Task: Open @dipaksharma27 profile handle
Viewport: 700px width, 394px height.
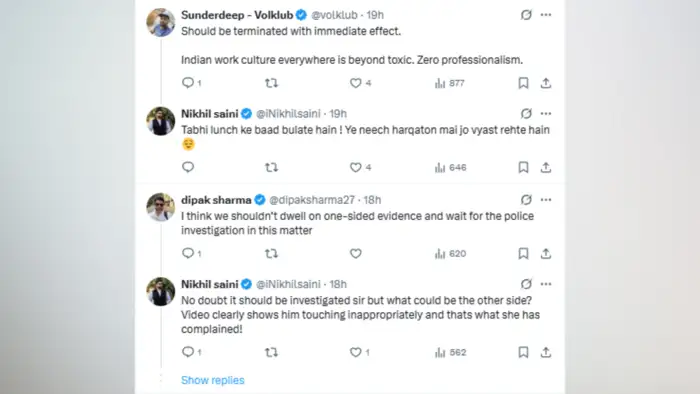Action: tap(312, 200)
